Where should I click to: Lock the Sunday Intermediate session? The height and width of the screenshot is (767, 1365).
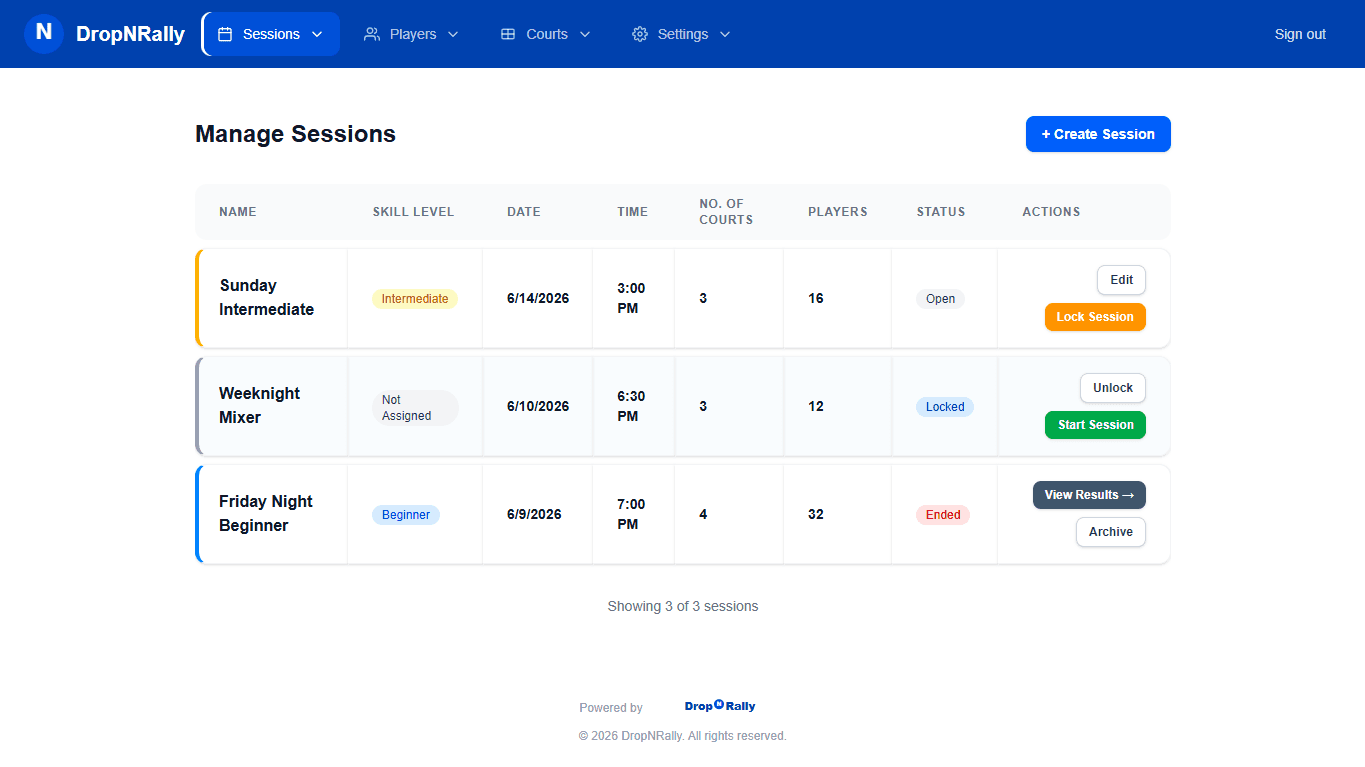[1095, 317]
